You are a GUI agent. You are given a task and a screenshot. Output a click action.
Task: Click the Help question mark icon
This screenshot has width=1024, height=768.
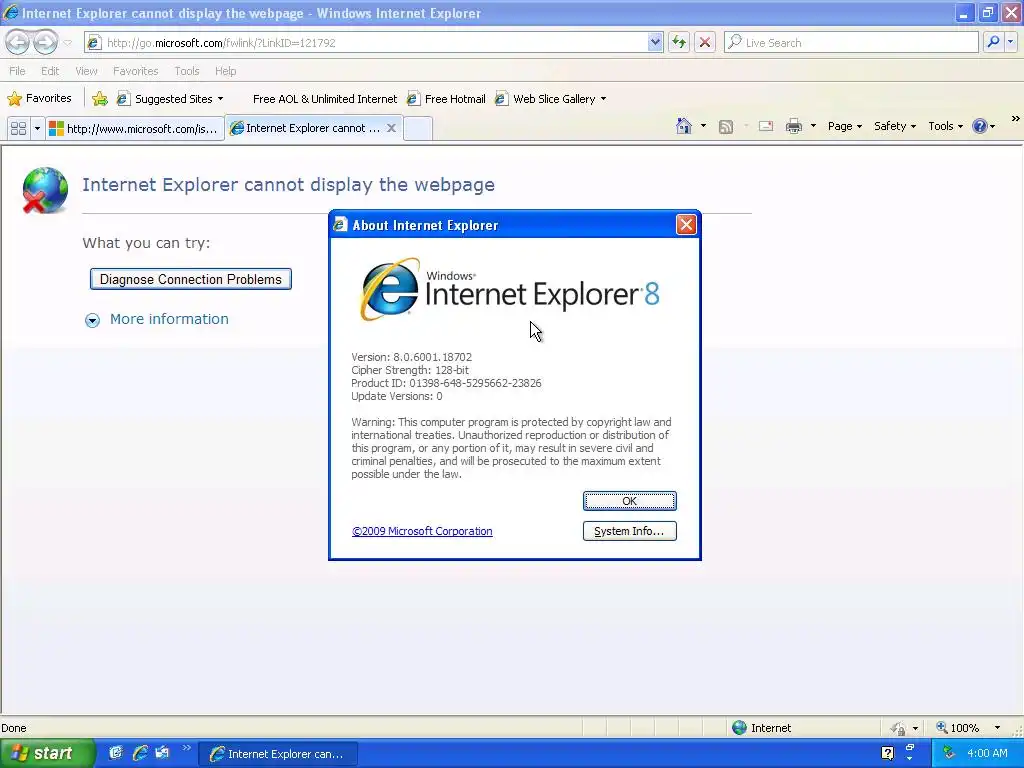tap(980, 126)
